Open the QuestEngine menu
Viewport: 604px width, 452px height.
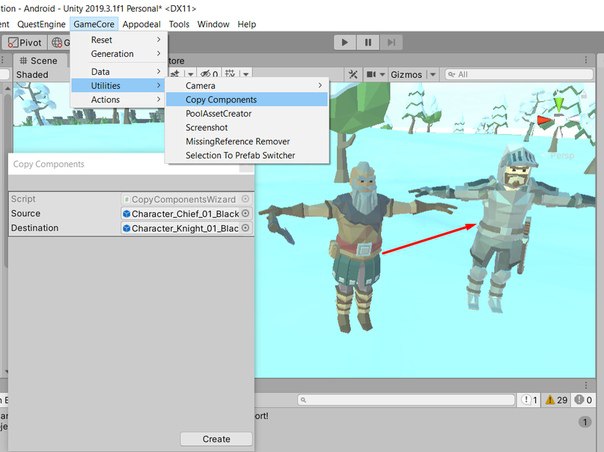(x=41, y=24)
